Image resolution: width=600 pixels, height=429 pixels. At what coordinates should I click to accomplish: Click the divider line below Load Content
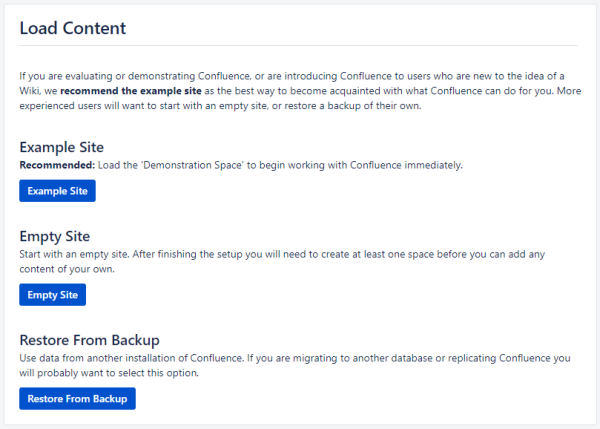[298, 46]
